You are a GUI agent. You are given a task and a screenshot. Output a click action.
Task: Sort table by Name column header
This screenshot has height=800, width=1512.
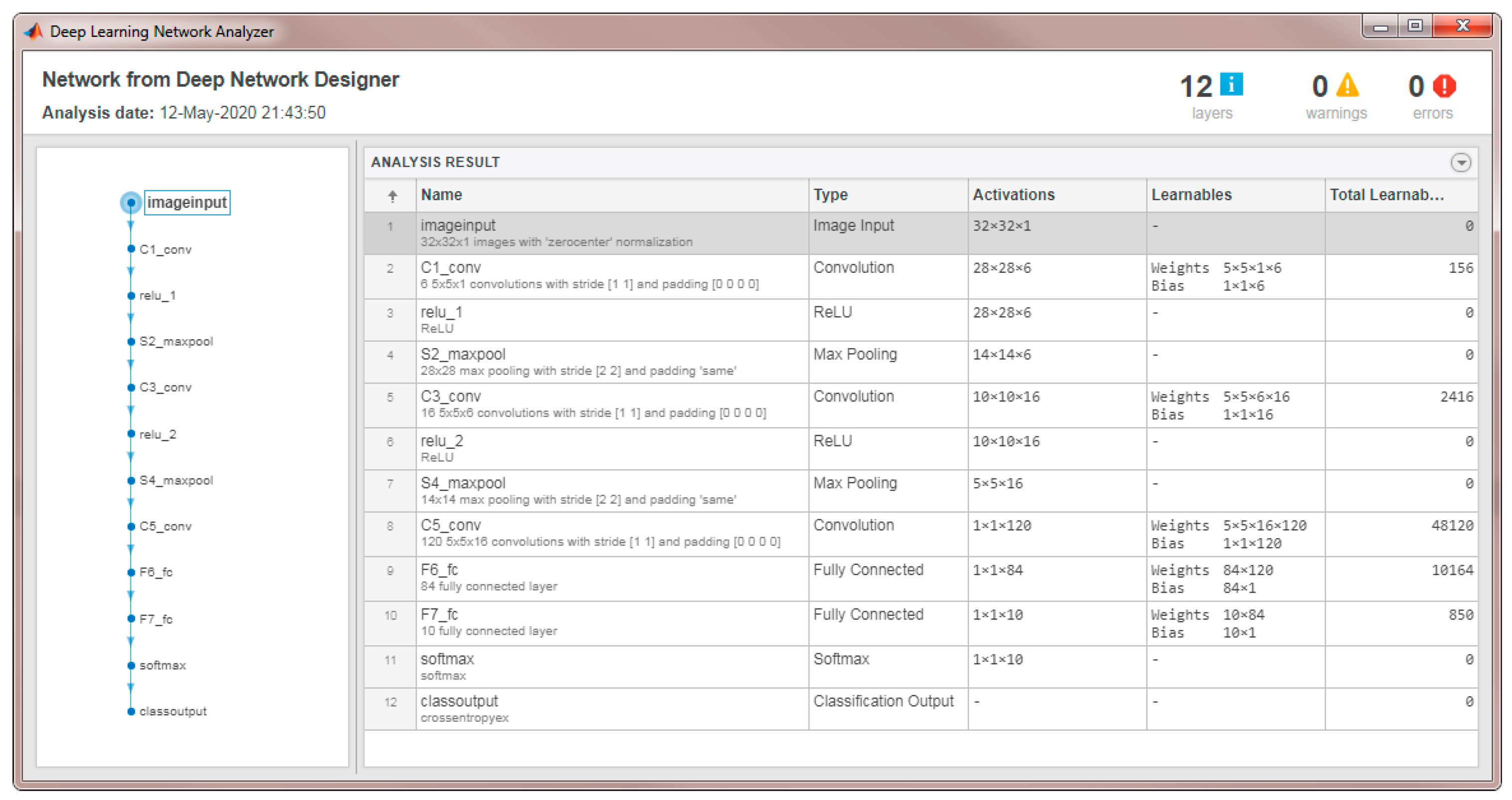(x=441, y=195)
